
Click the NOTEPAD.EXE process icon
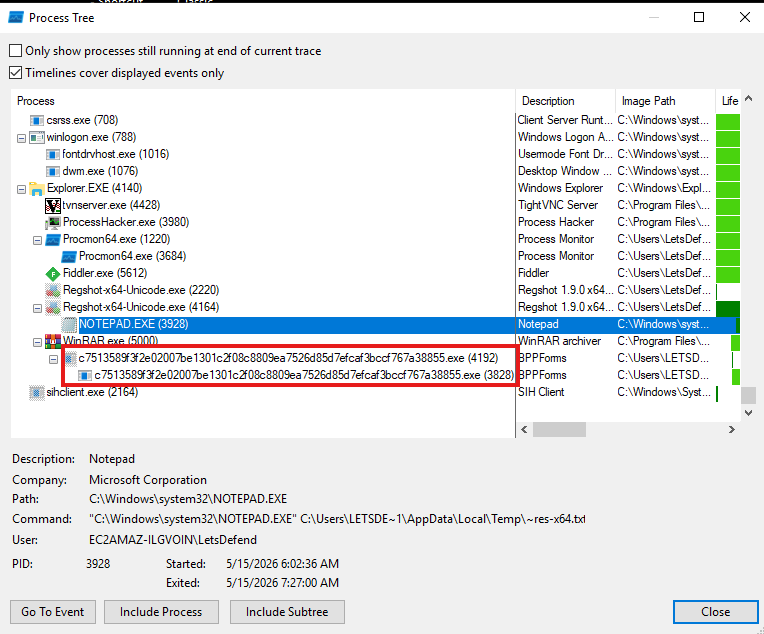(x=69, y=325)
